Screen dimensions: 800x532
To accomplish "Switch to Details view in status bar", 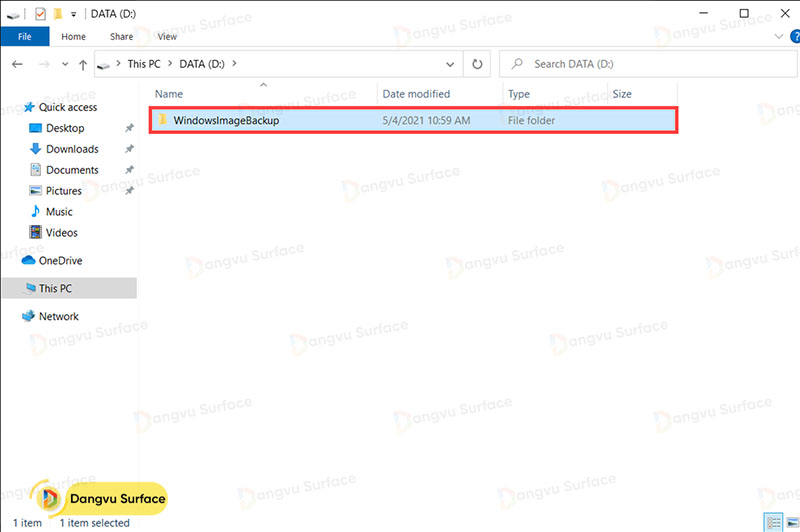I will pyautogui.click(x=773, y=522).
